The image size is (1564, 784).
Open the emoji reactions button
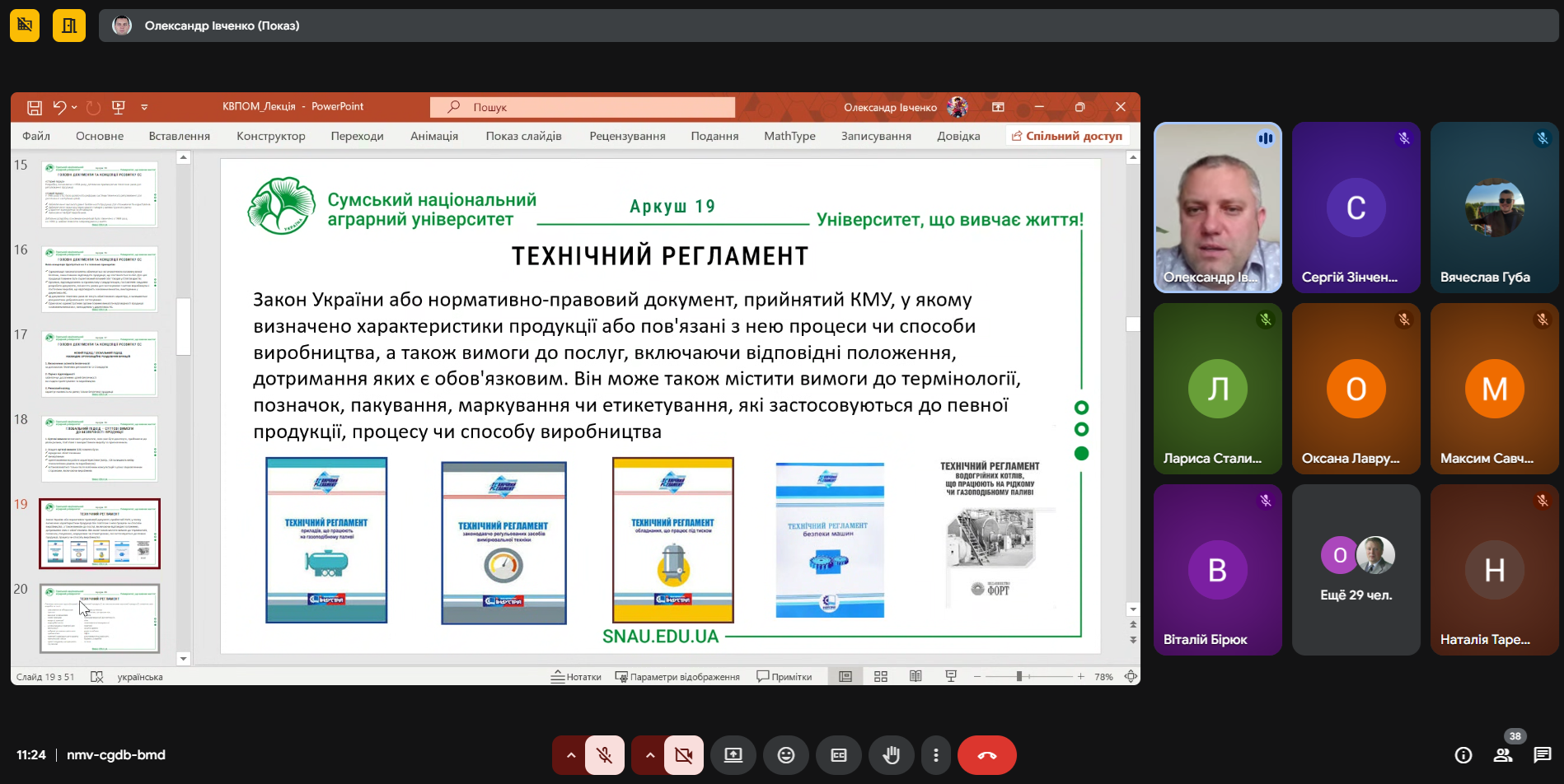pos(785,755)
